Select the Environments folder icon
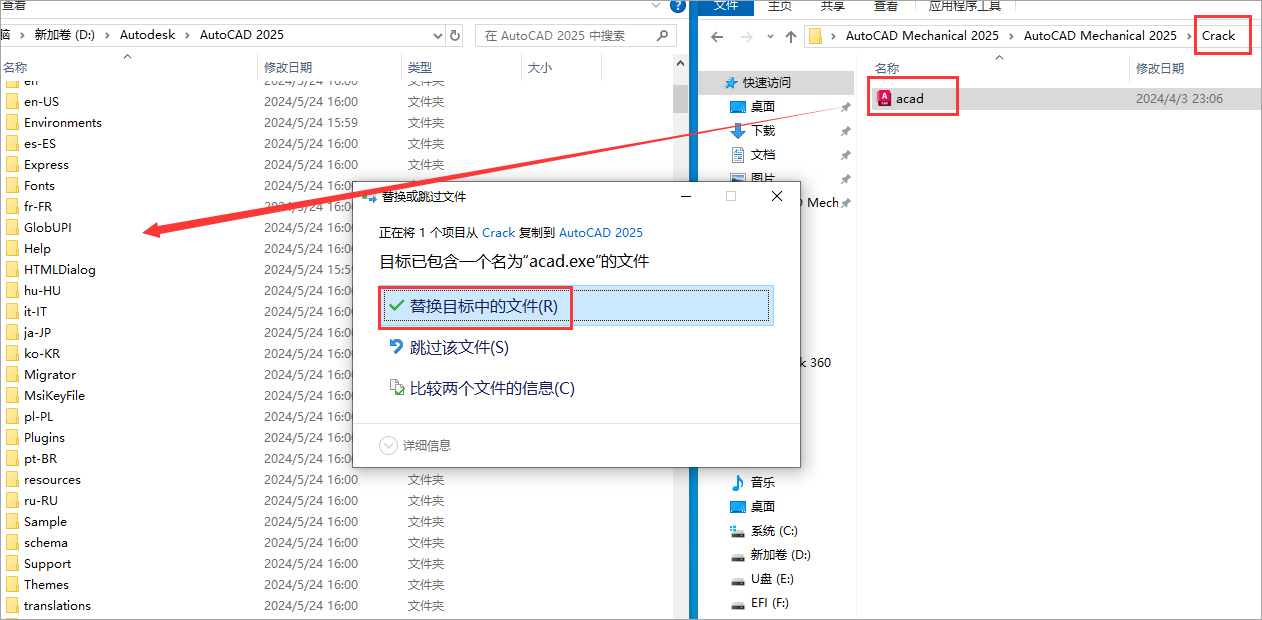Screen dimensions: 1262x620 (12, 122)
